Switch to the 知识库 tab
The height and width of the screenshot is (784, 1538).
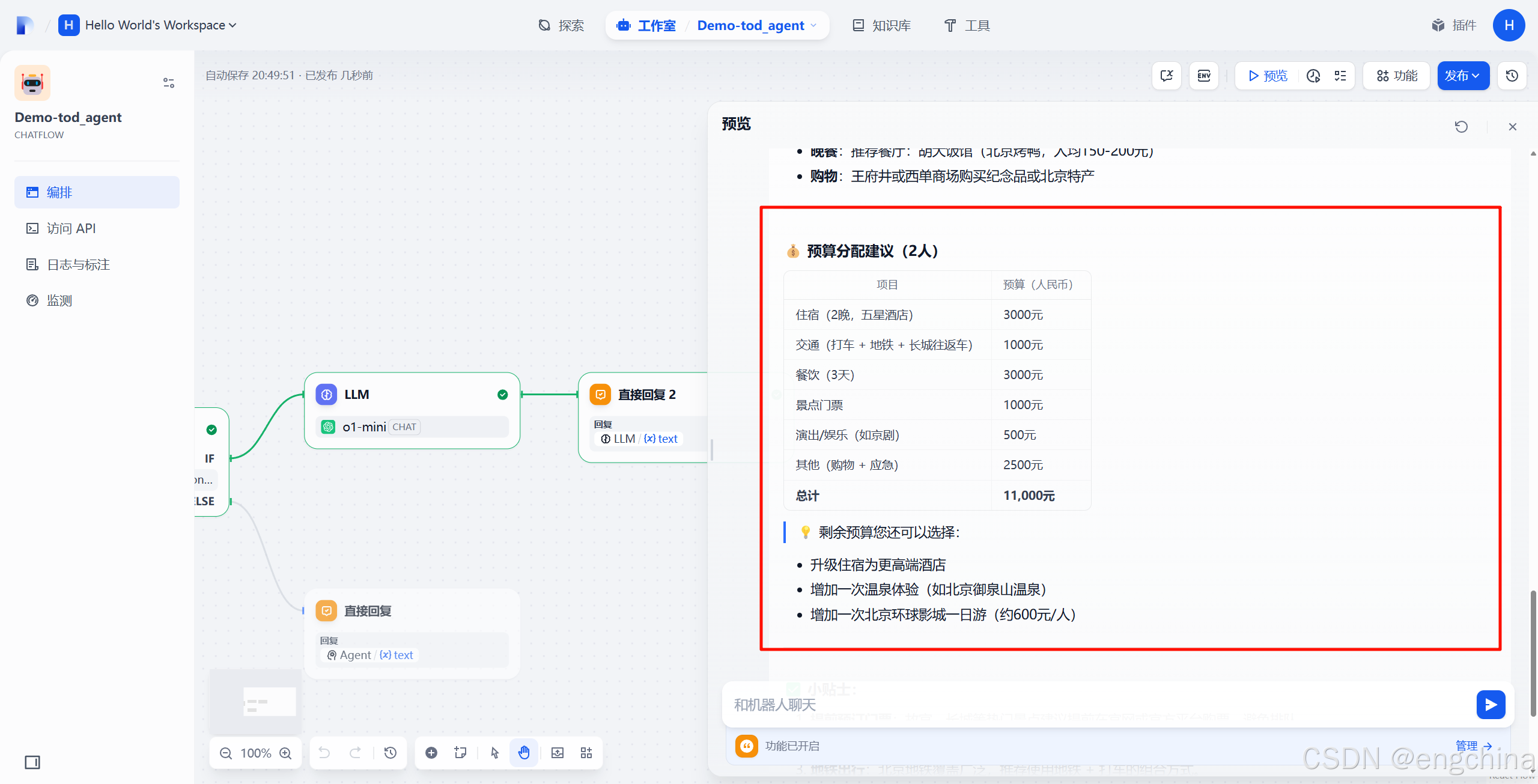(x=882, y=25)
